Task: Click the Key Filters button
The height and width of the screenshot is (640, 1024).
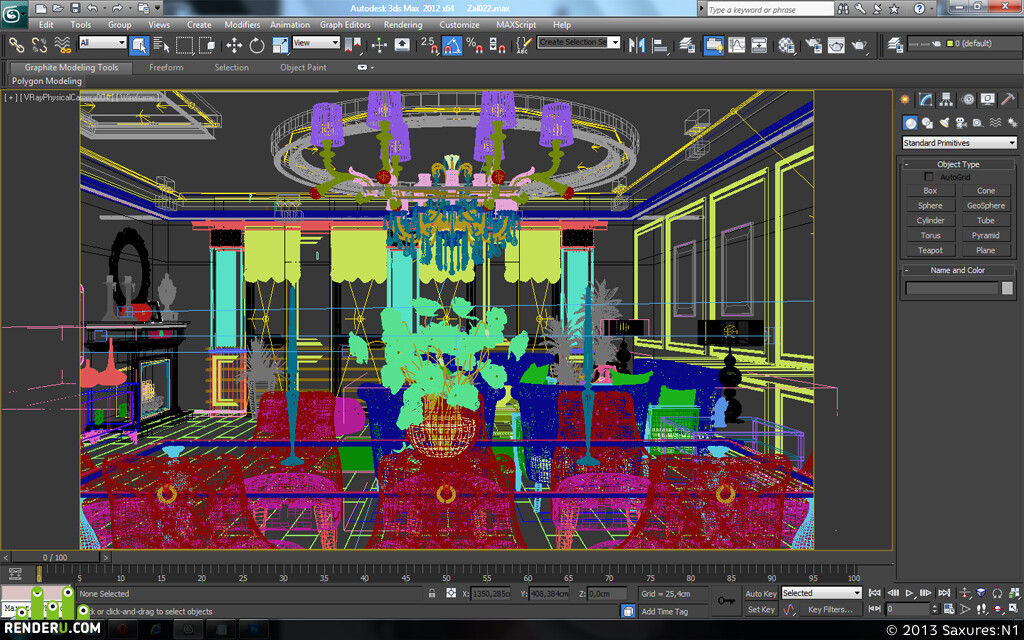Action: click(830, 610)
